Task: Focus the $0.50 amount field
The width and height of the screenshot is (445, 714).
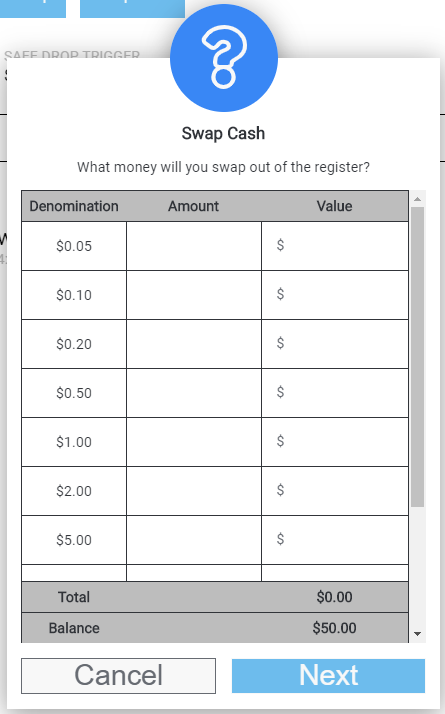Action: click(194, 393)
